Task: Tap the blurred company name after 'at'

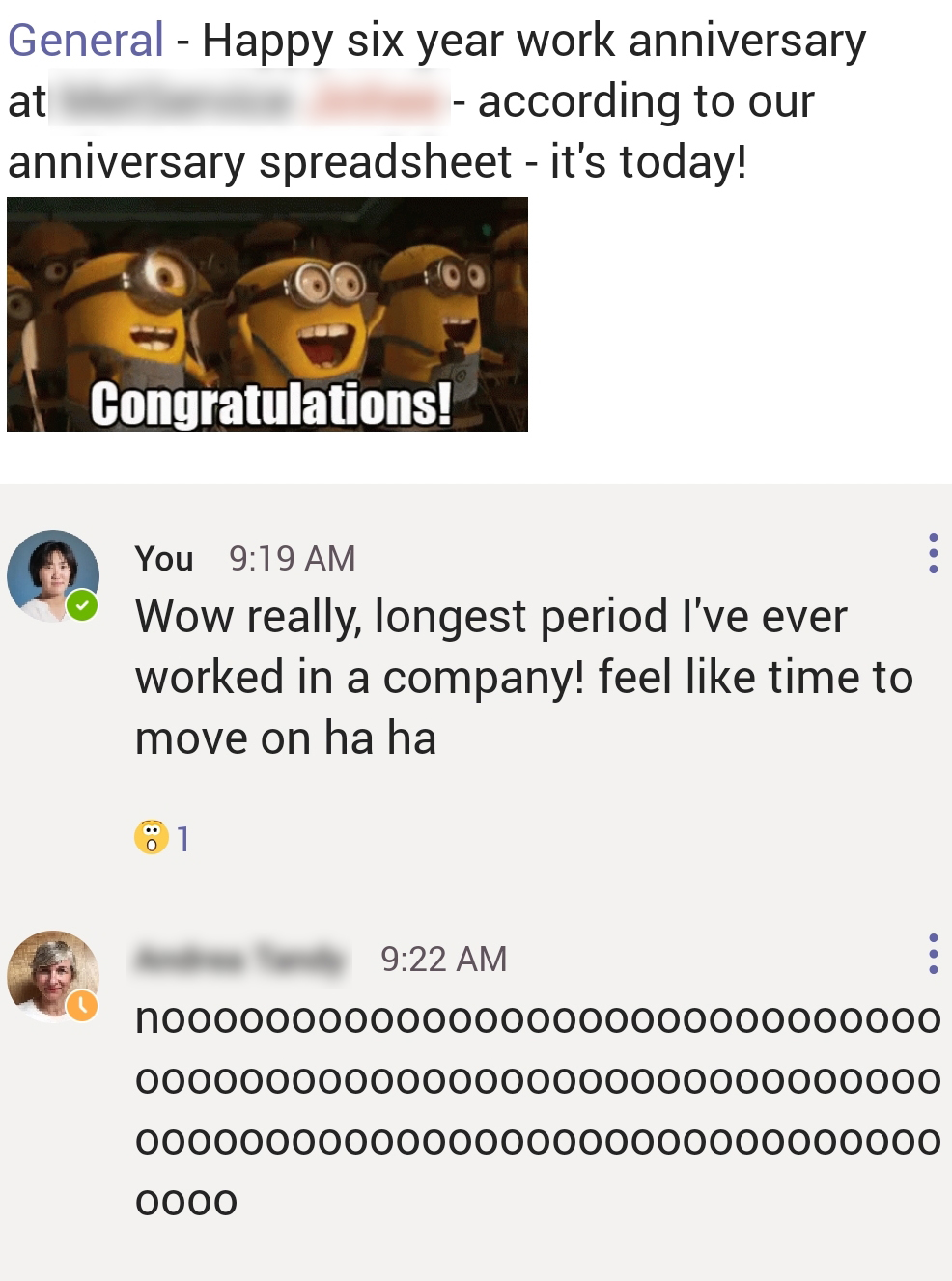Action: point(176,99)
